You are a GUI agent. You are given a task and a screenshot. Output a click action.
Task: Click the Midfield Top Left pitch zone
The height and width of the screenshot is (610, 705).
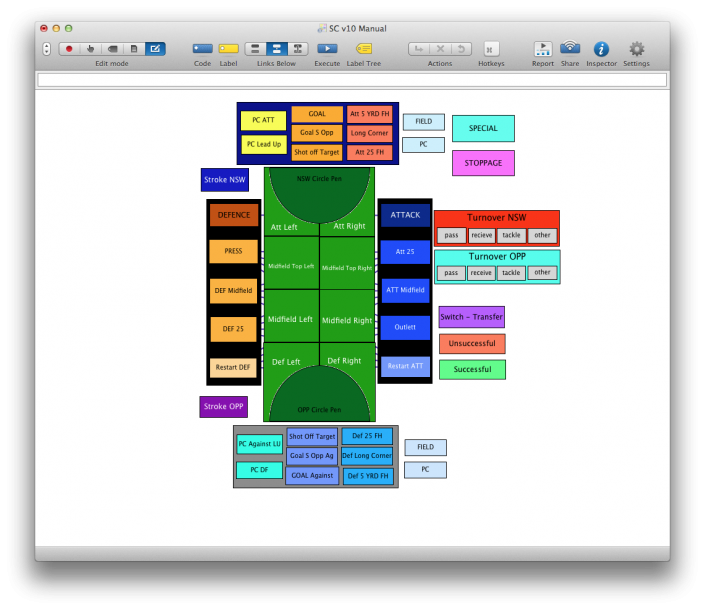coord(291,267)
